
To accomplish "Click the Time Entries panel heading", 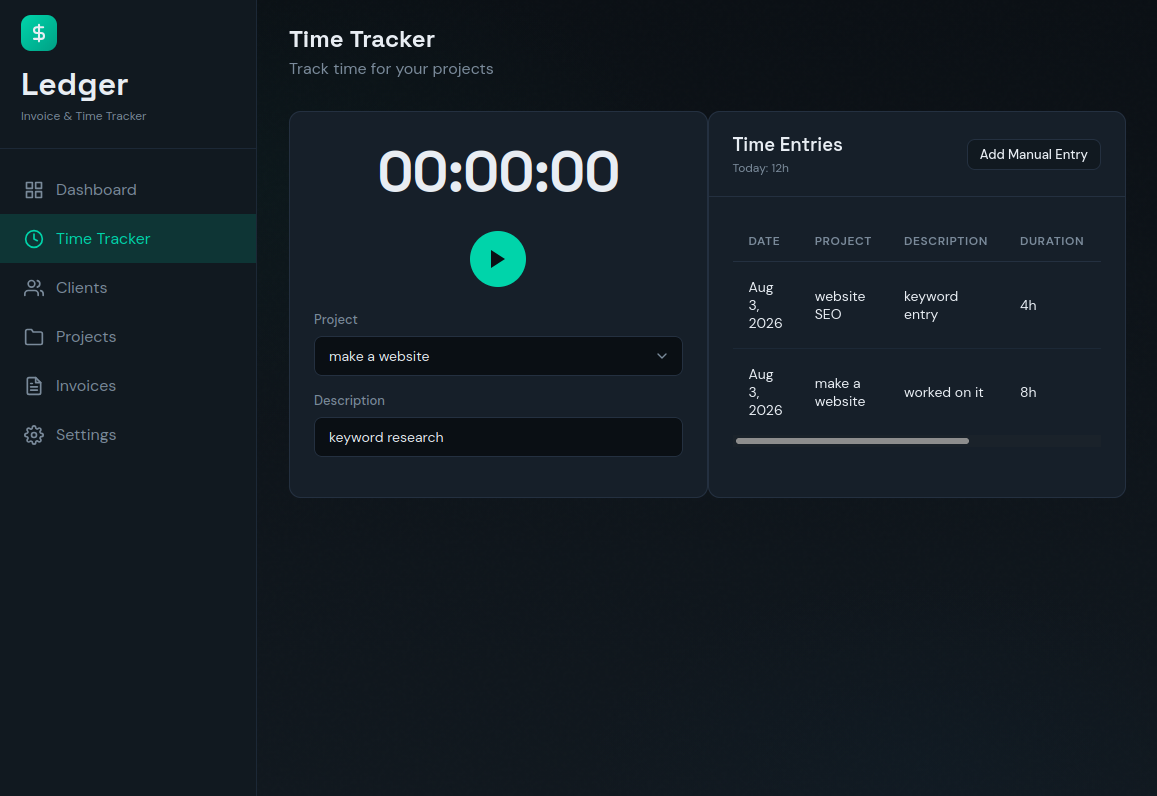I will click(787, 145).
